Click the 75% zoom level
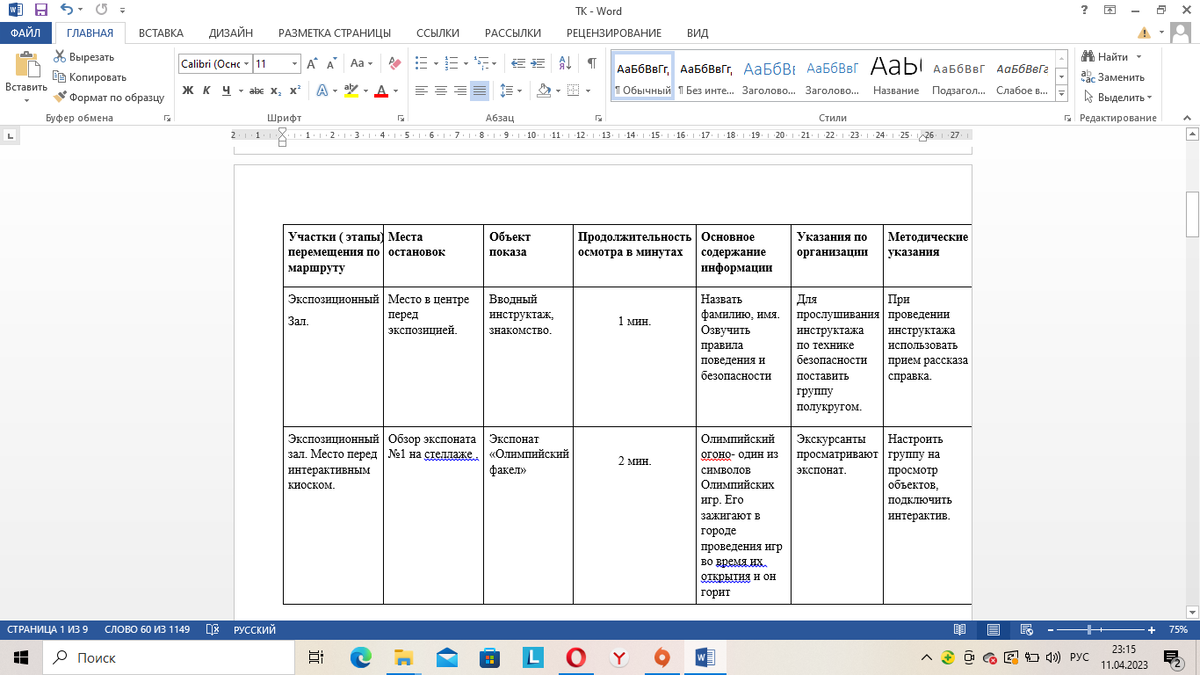1200x675 pixels. (1179, 630)
